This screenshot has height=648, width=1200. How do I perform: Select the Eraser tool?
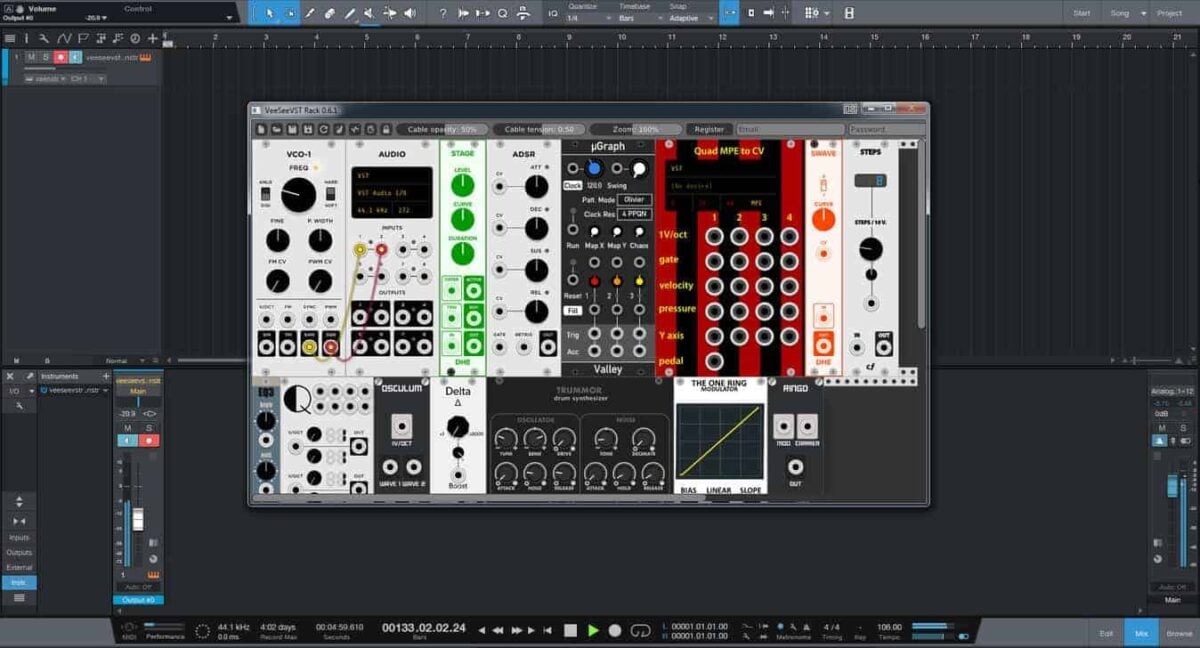pos(329,12)
